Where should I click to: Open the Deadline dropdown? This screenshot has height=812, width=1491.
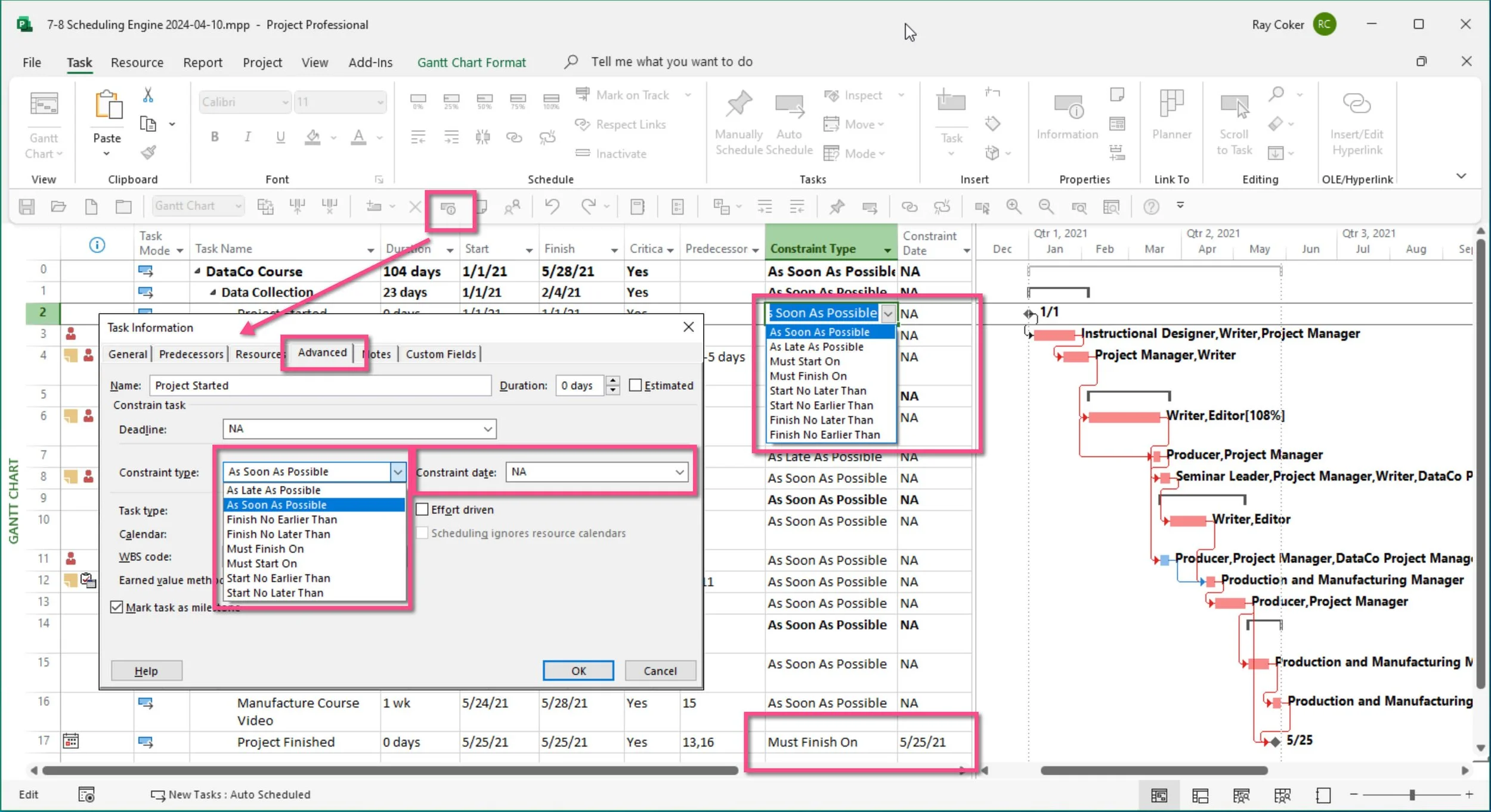[x=488, y=429]
